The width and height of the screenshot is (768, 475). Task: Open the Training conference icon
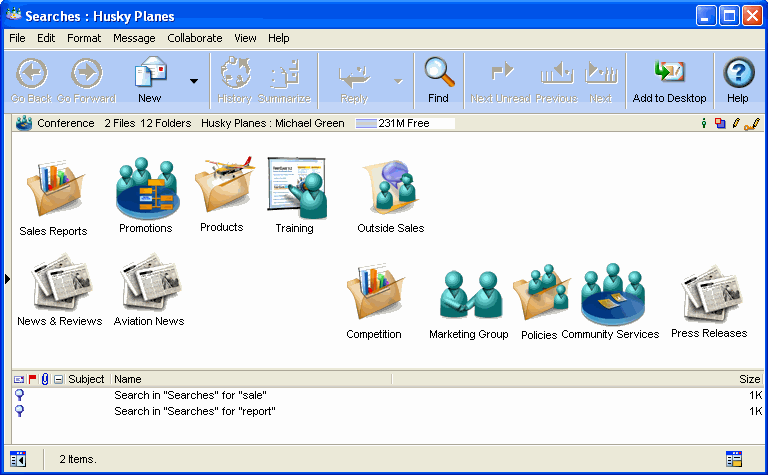(296, 188)
